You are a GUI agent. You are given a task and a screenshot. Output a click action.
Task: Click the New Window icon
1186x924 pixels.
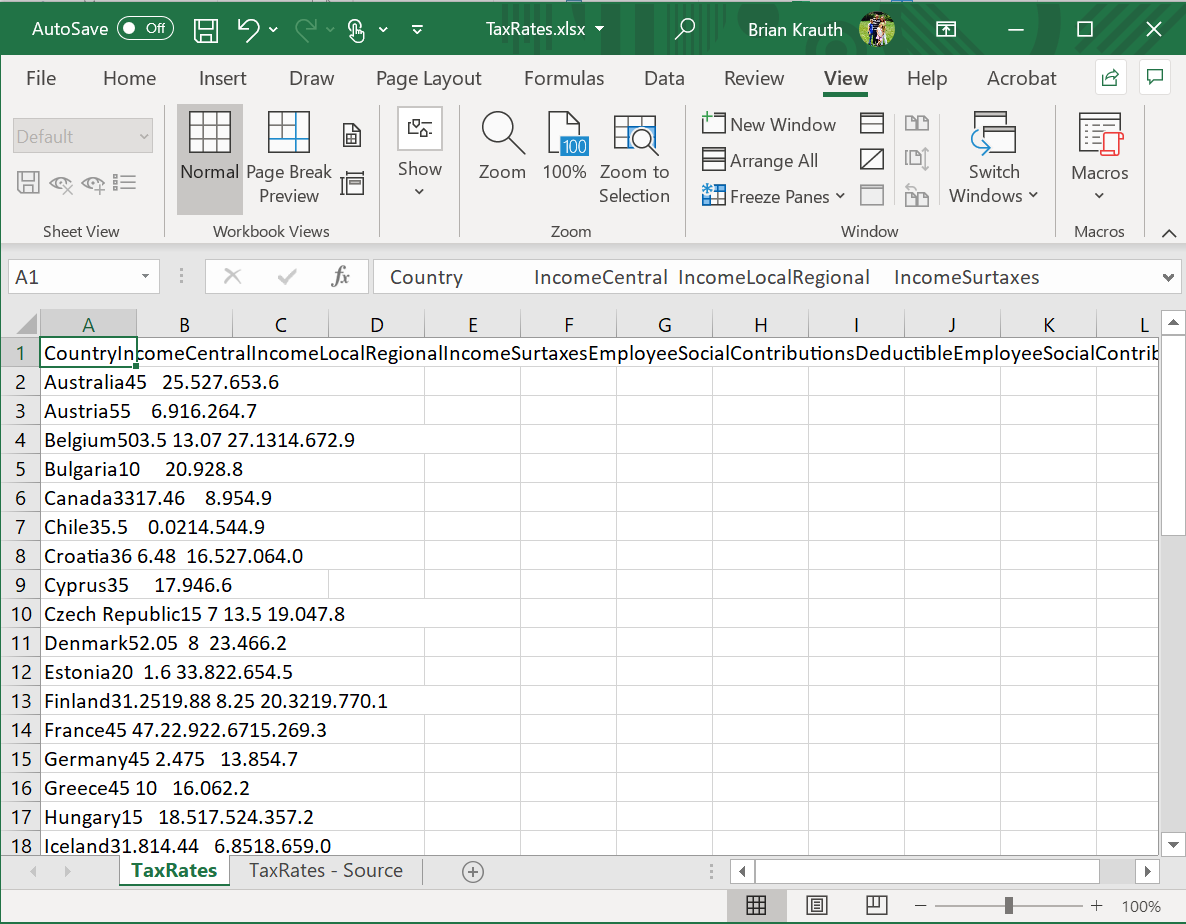tap(769, 123)
